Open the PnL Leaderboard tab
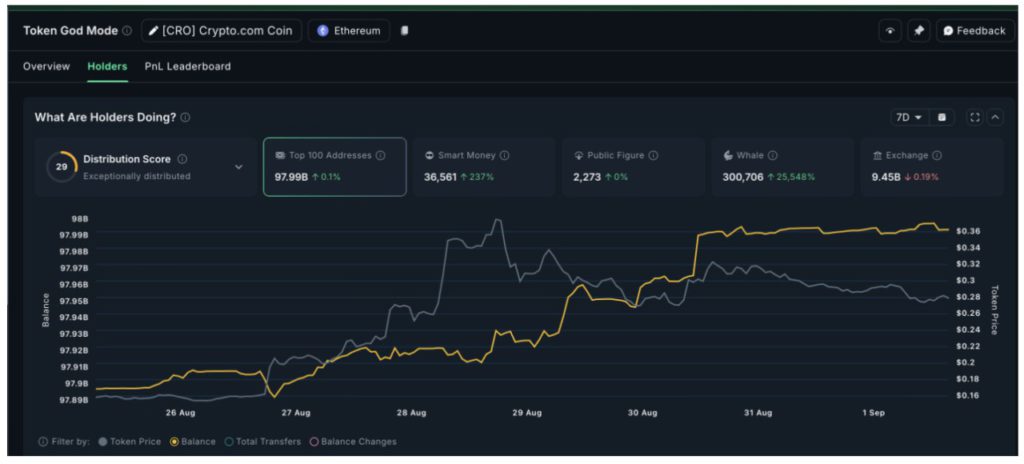Screen dimensions: 1024x464 188,67
